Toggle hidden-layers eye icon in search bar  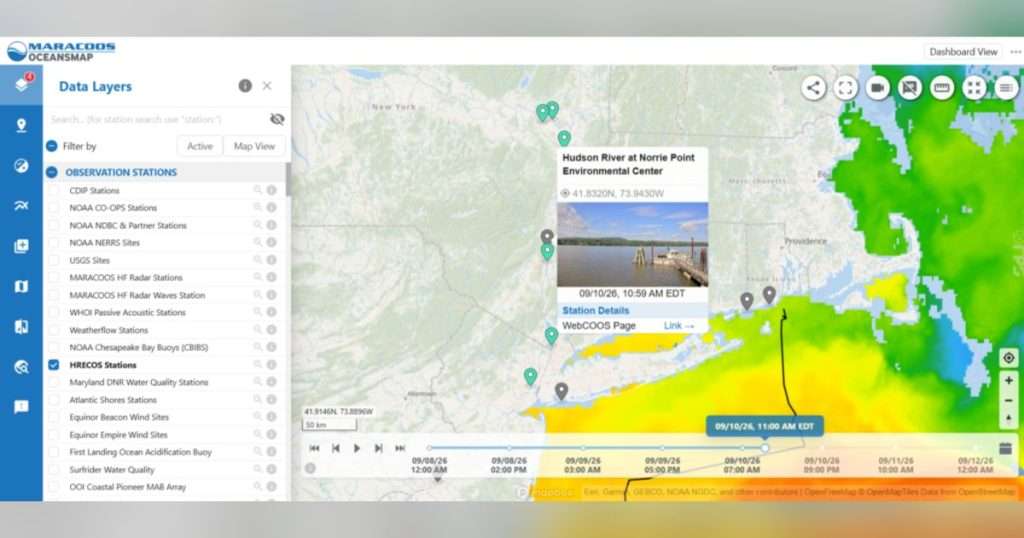click(277, 119)
